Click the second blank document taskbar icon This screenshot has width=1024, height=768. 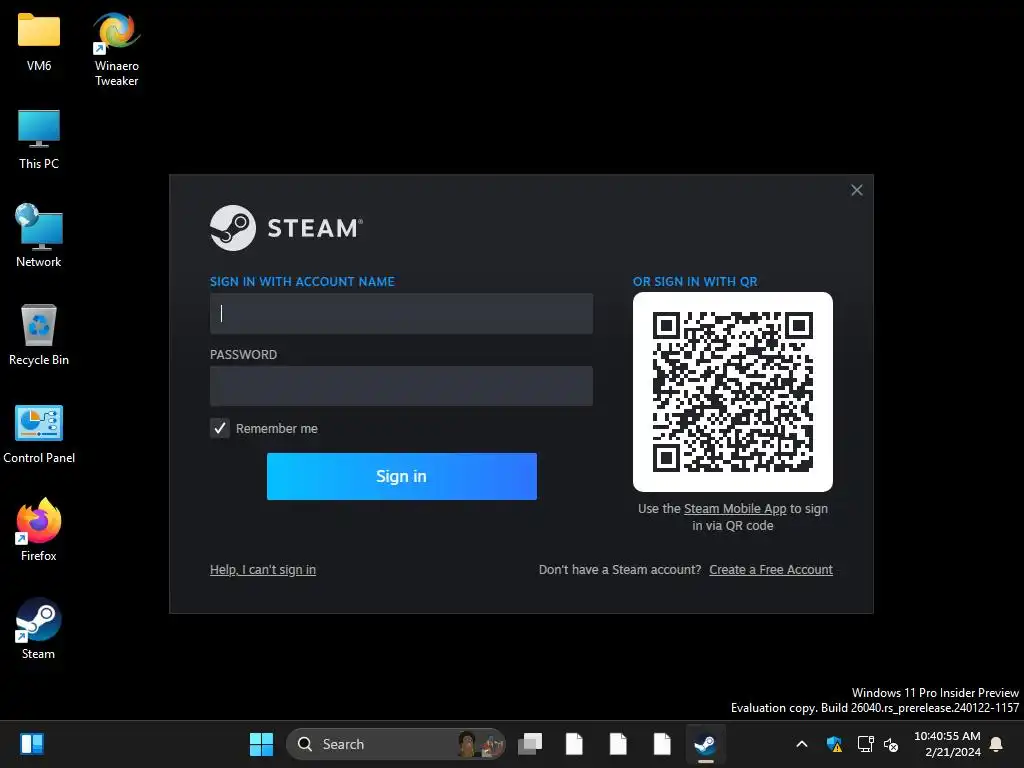coord(618,744)
